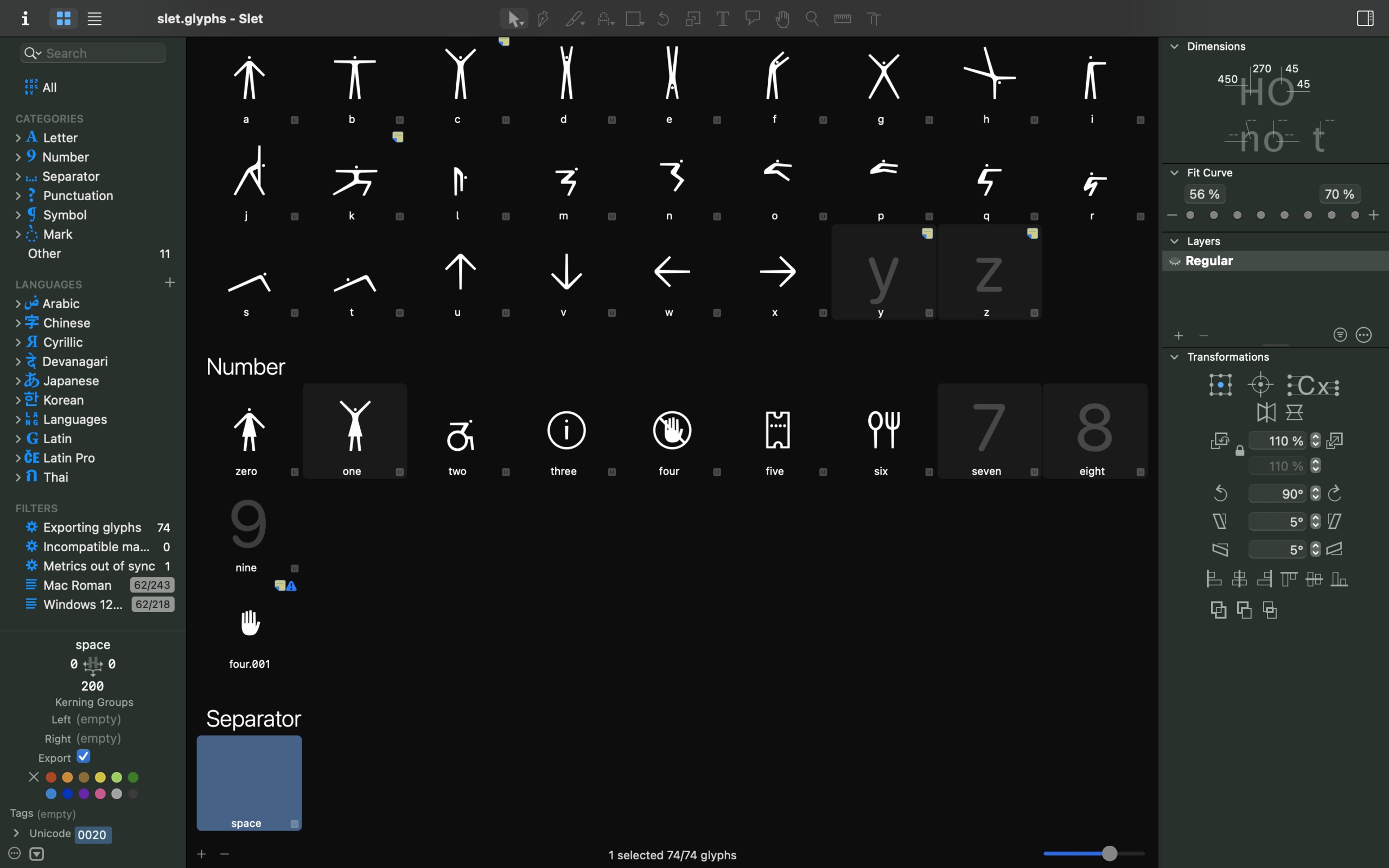Select the All glyphs item
Viewport: 1389px width, 868px height.
pos(49,88)
